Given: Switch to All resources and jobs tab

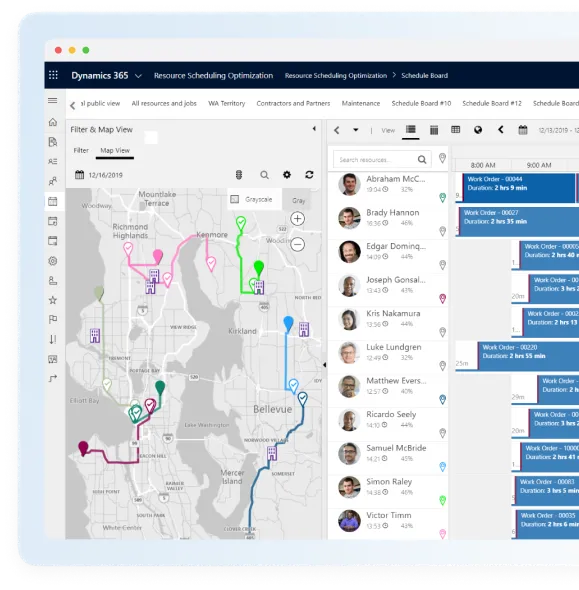Looking at the screenshot, I should [164, 103].
